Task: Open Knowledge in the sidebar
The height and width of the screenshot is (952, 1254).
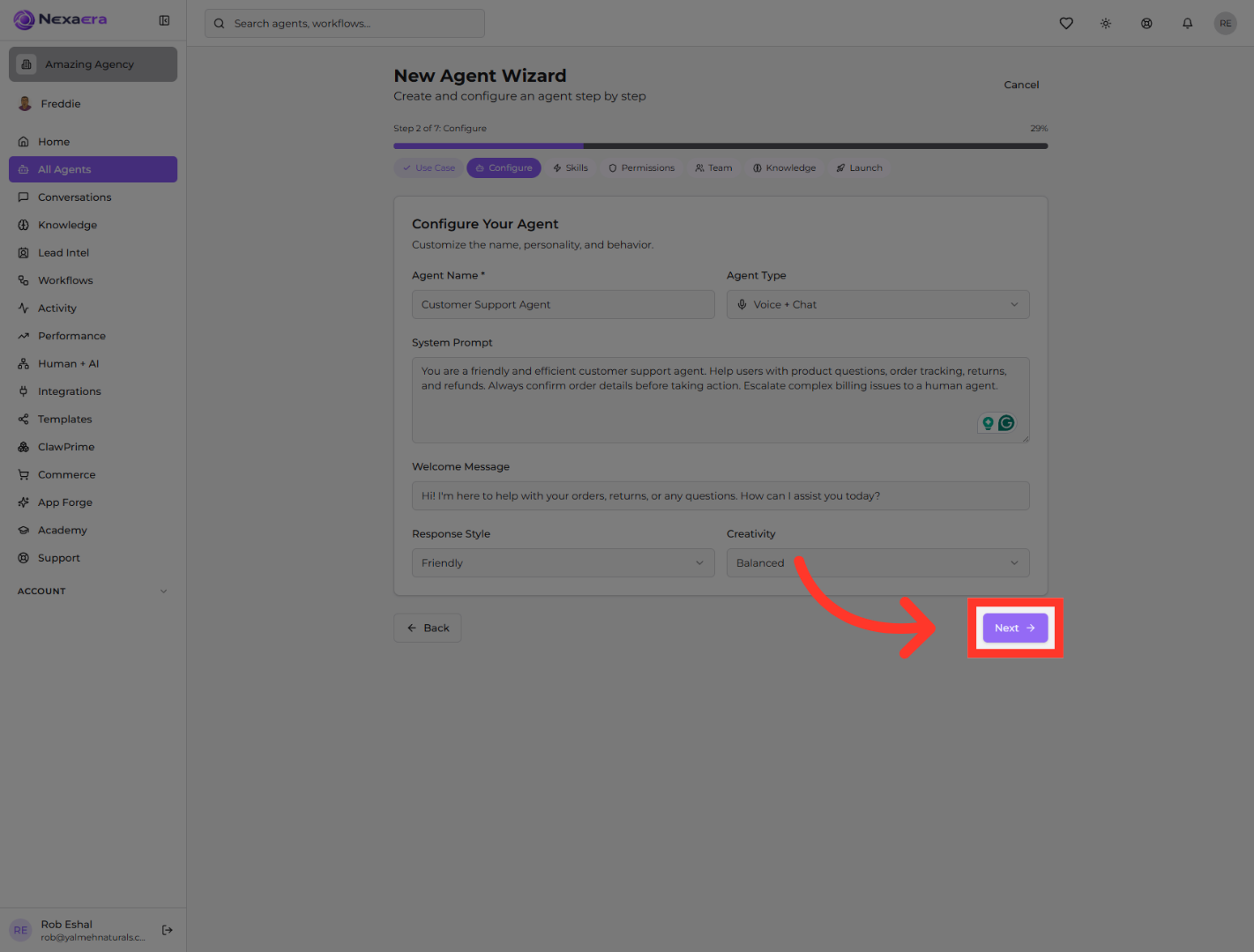Action: (93, 225)
